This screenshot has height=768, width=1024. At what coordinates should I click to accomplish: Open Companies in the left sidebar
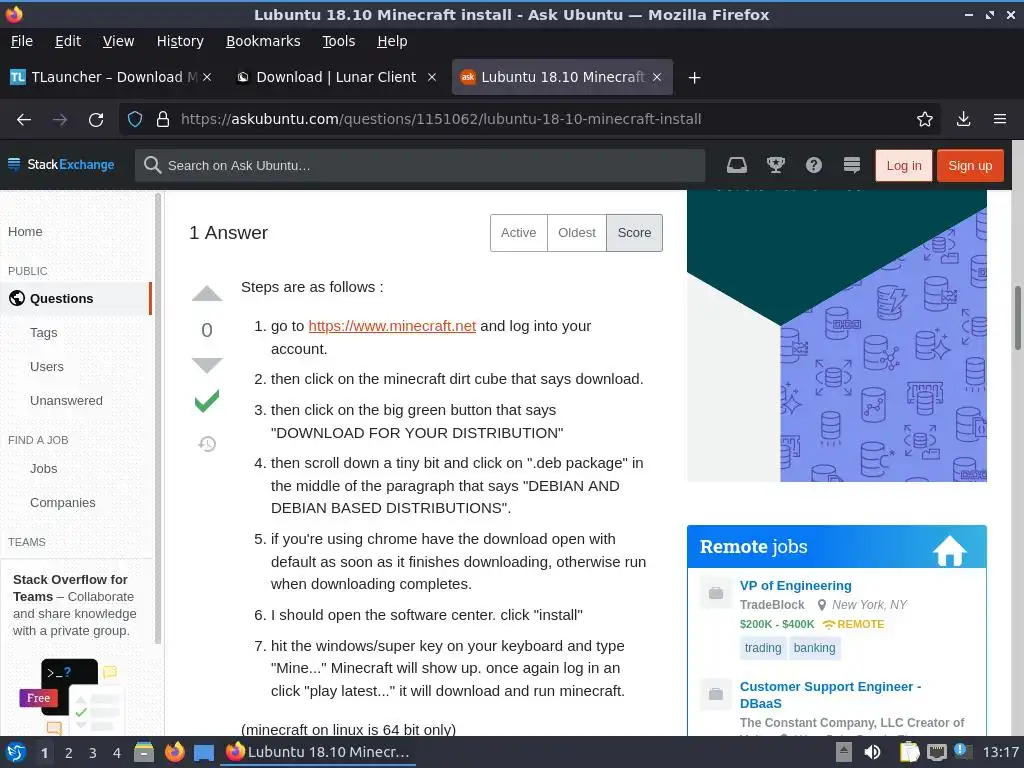63,503
